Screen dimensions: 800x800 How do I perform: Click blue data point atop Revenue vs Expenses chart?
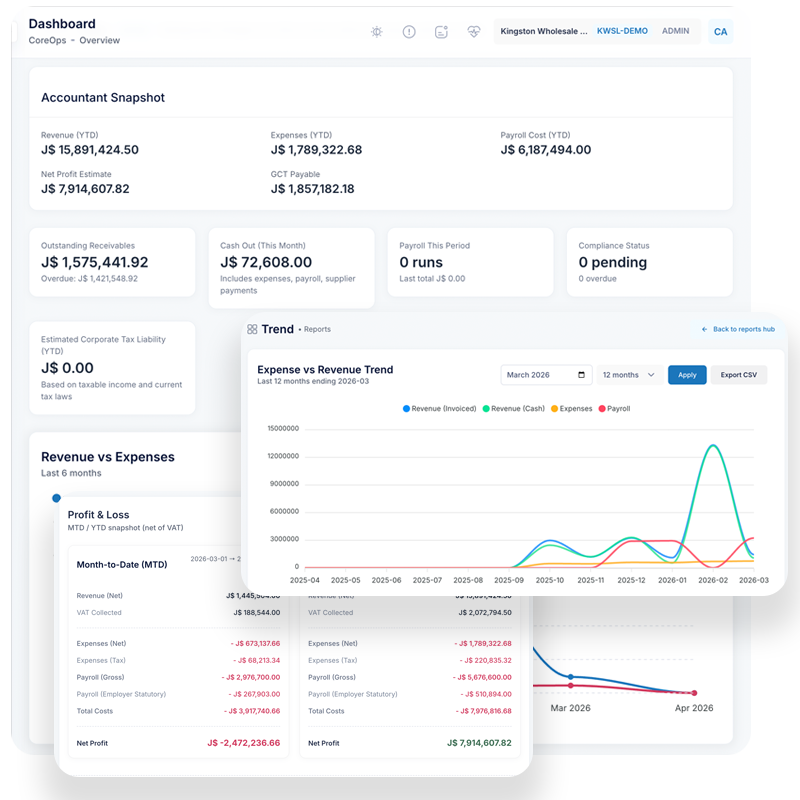pyautogui.click(x=57, y=498)
